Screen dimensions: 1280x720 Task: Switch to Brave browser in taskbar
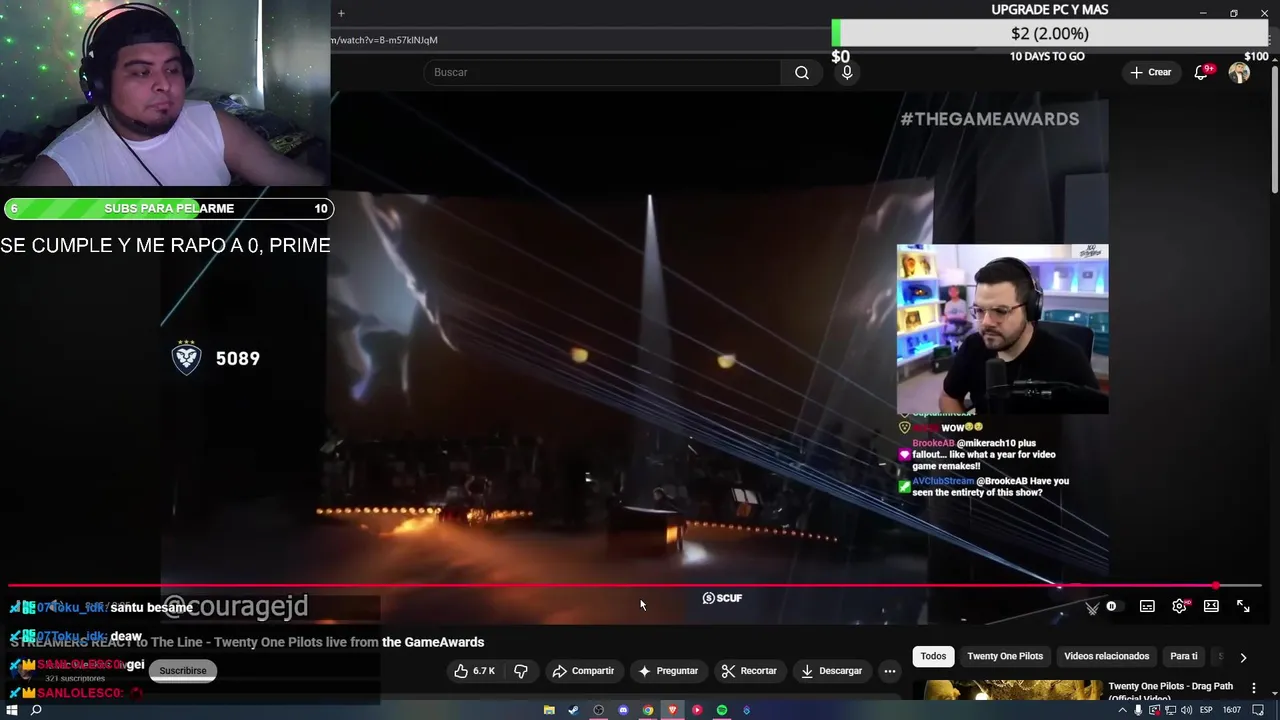(672, 710)
